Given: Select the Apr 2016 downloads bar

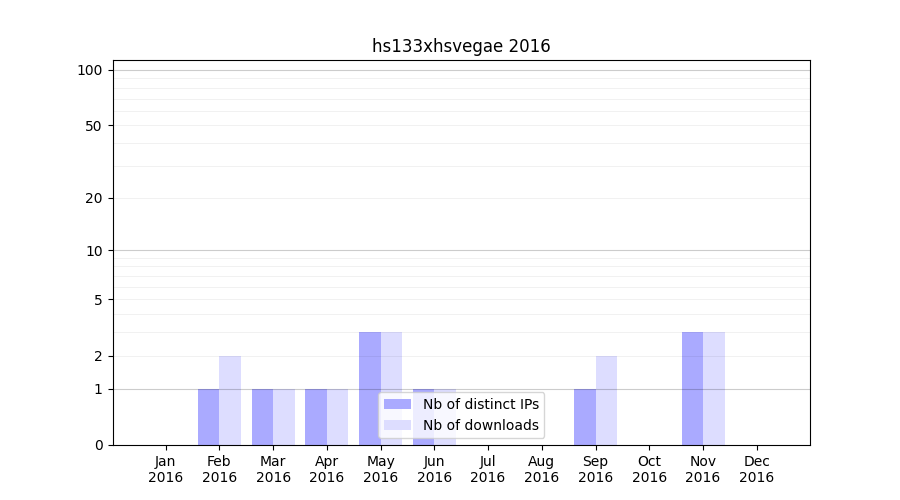Looking at the screenshot, I should coord(337,417).
